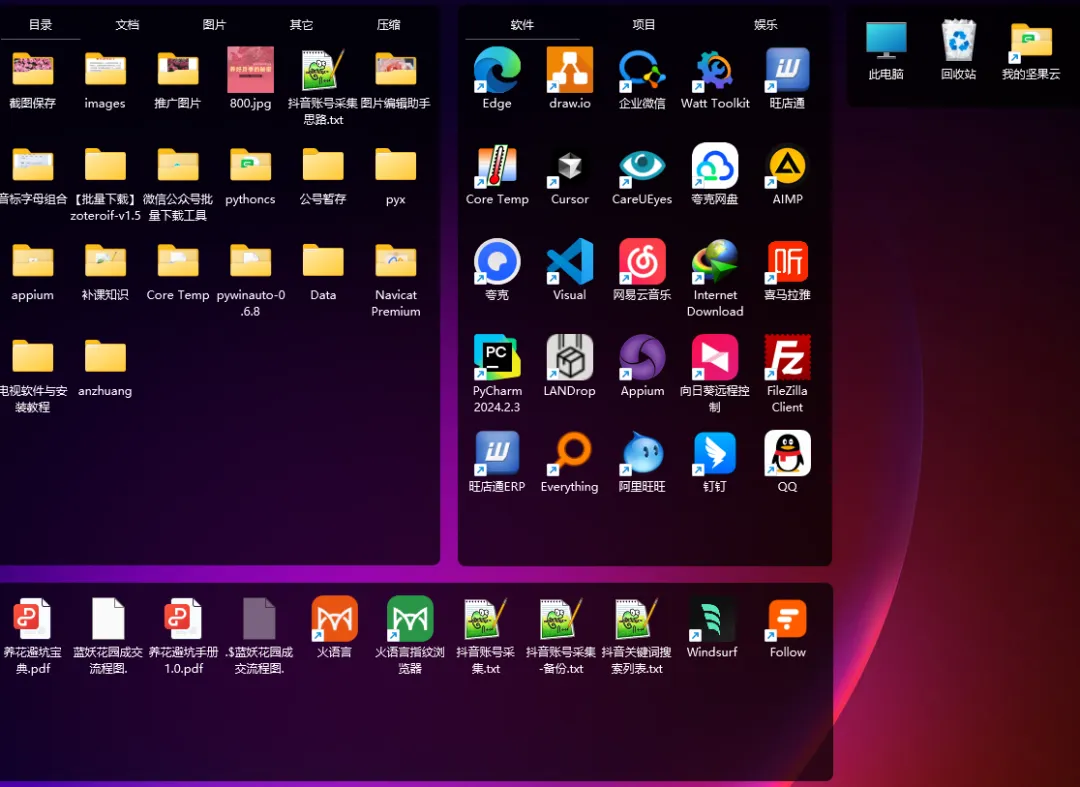
Task: Open the 旺店通 shortcut icon
Action: click(x=787, y=70)
